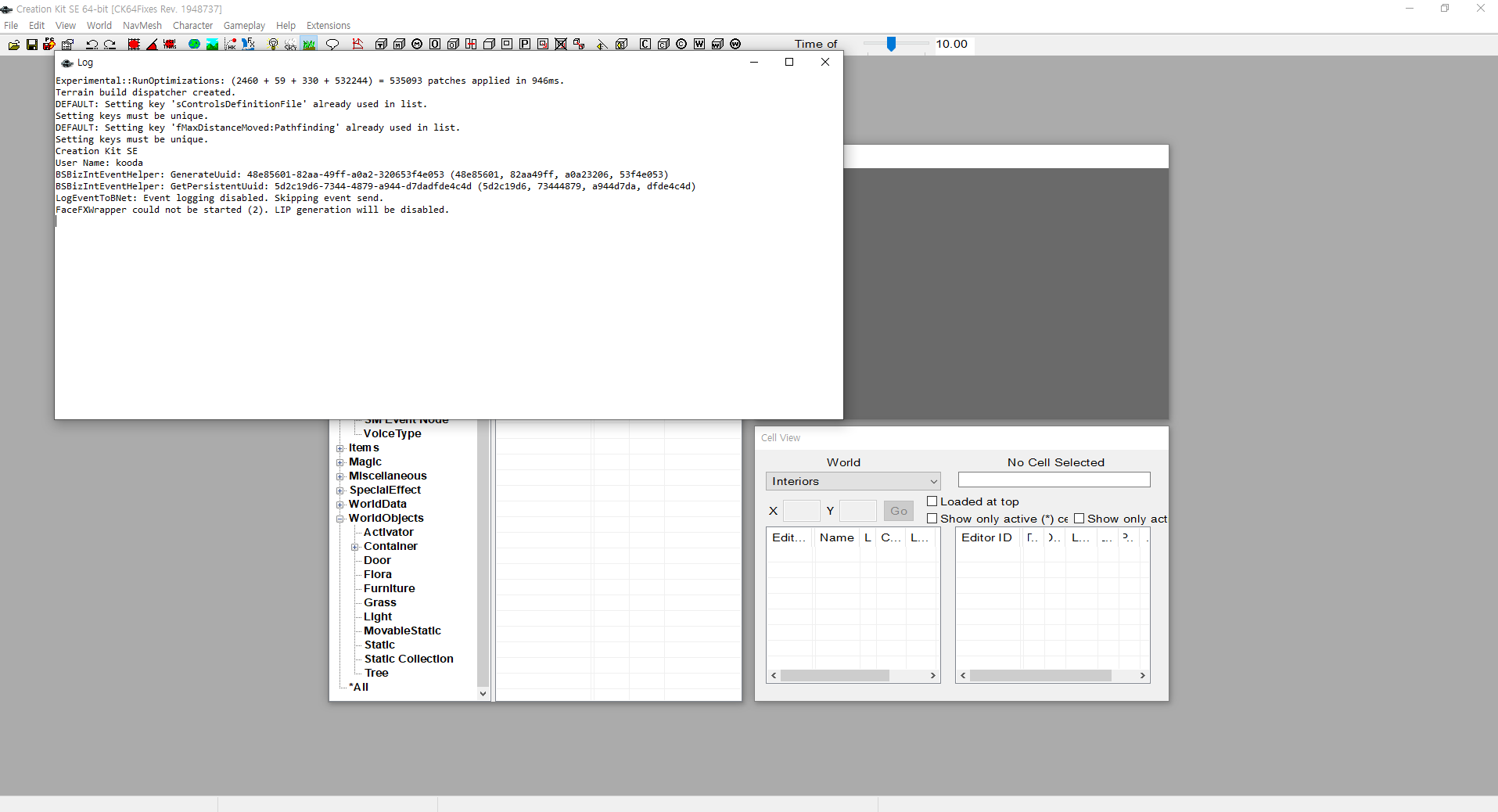Open the Preferences toolbar icon

click(68, 45)
